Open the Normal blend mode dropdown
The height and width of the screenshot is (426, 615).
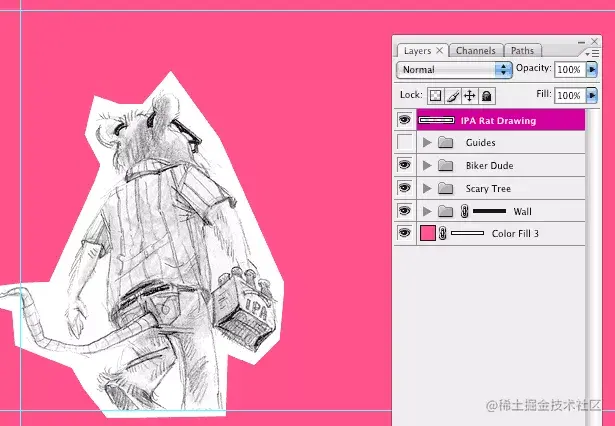click(x=454, y=70)
